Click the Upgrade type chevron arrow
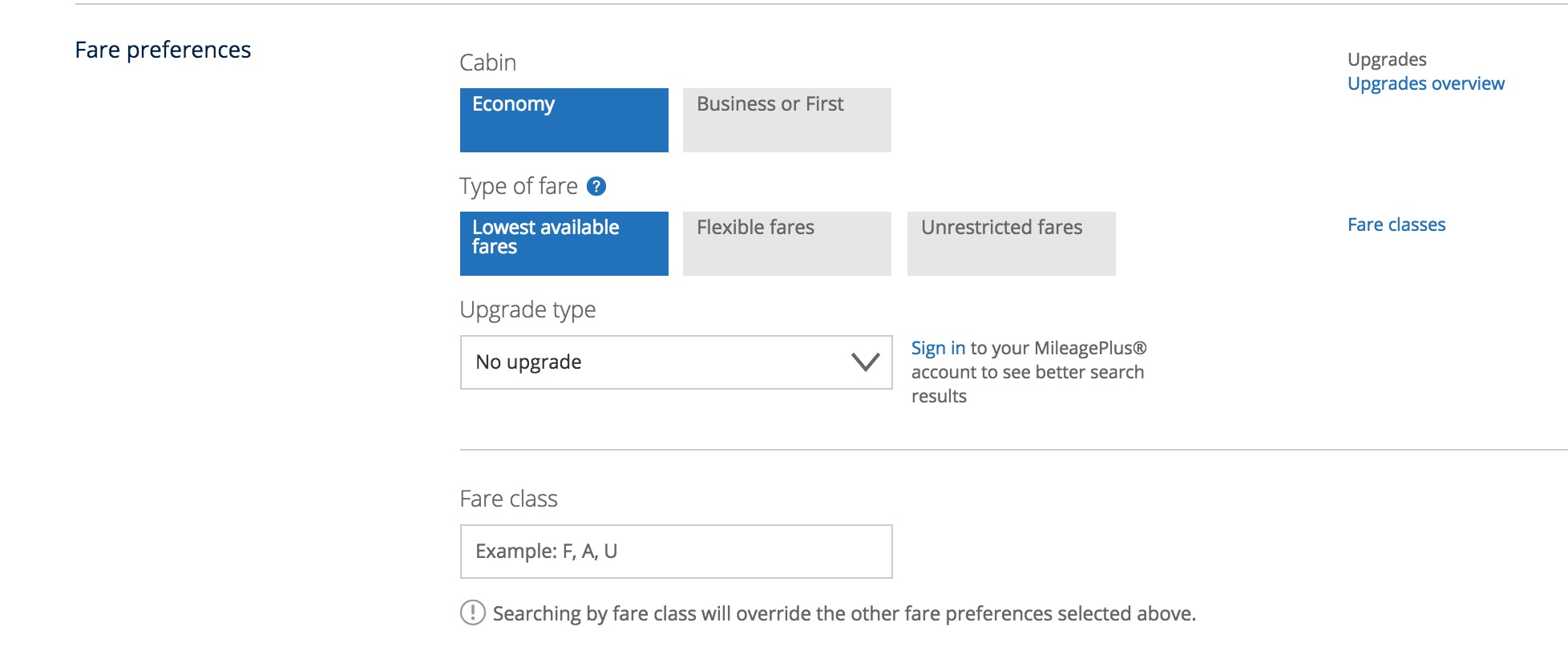1568x667 pixels. click(x=865, y=362)
